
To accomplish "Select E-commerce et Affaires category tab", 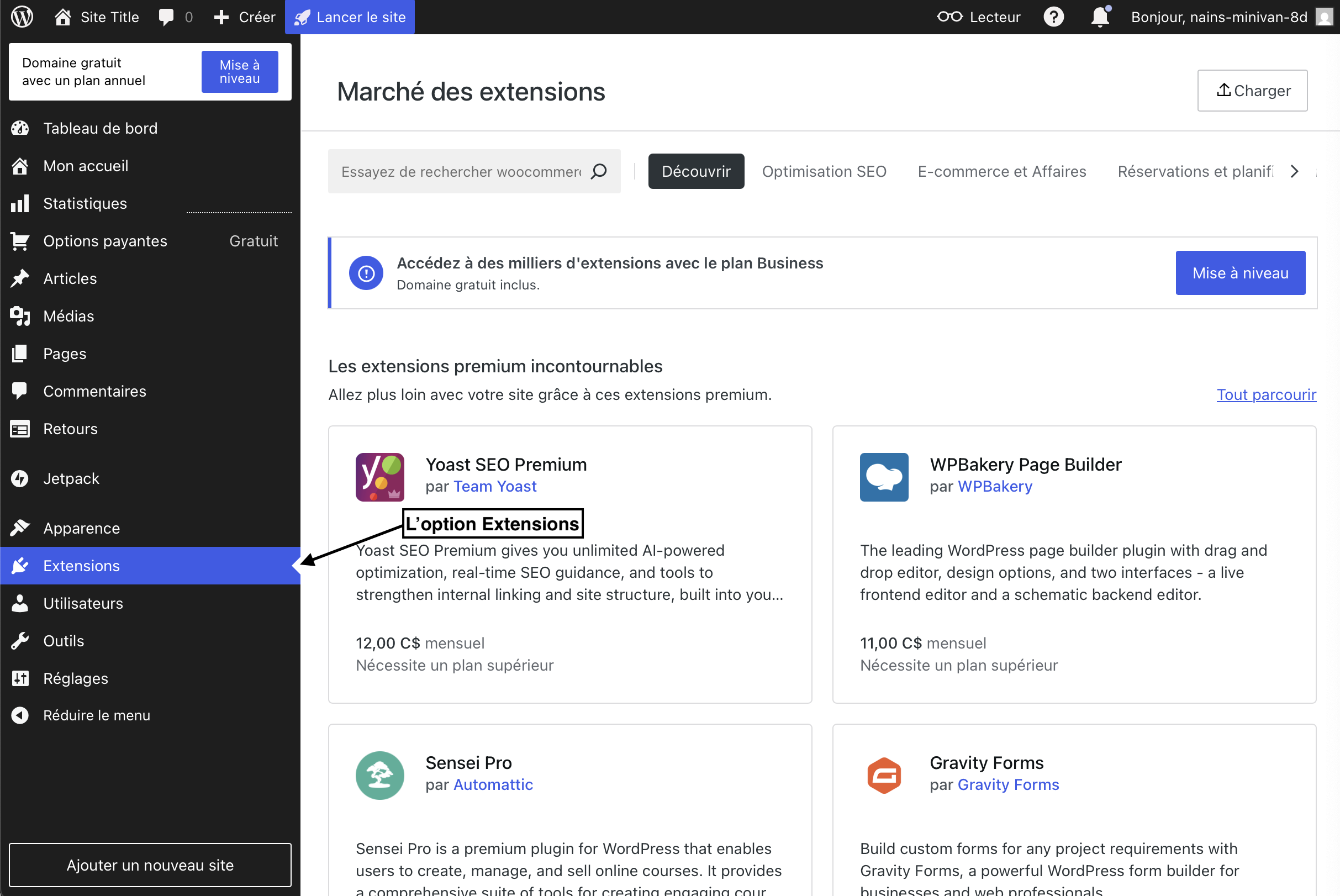I will [1001, 171].
